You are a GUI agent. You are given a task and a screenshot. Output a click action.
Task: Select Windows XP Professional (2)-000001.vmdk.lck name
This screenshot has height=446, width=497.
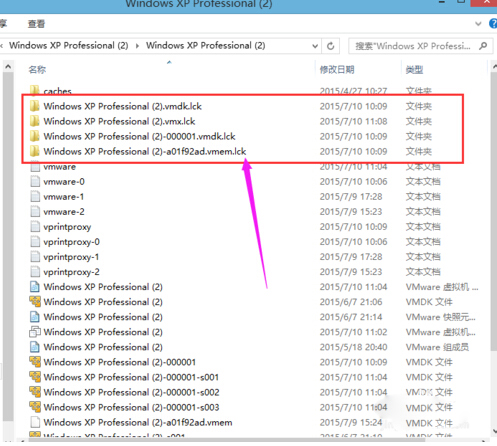point(139,136)
